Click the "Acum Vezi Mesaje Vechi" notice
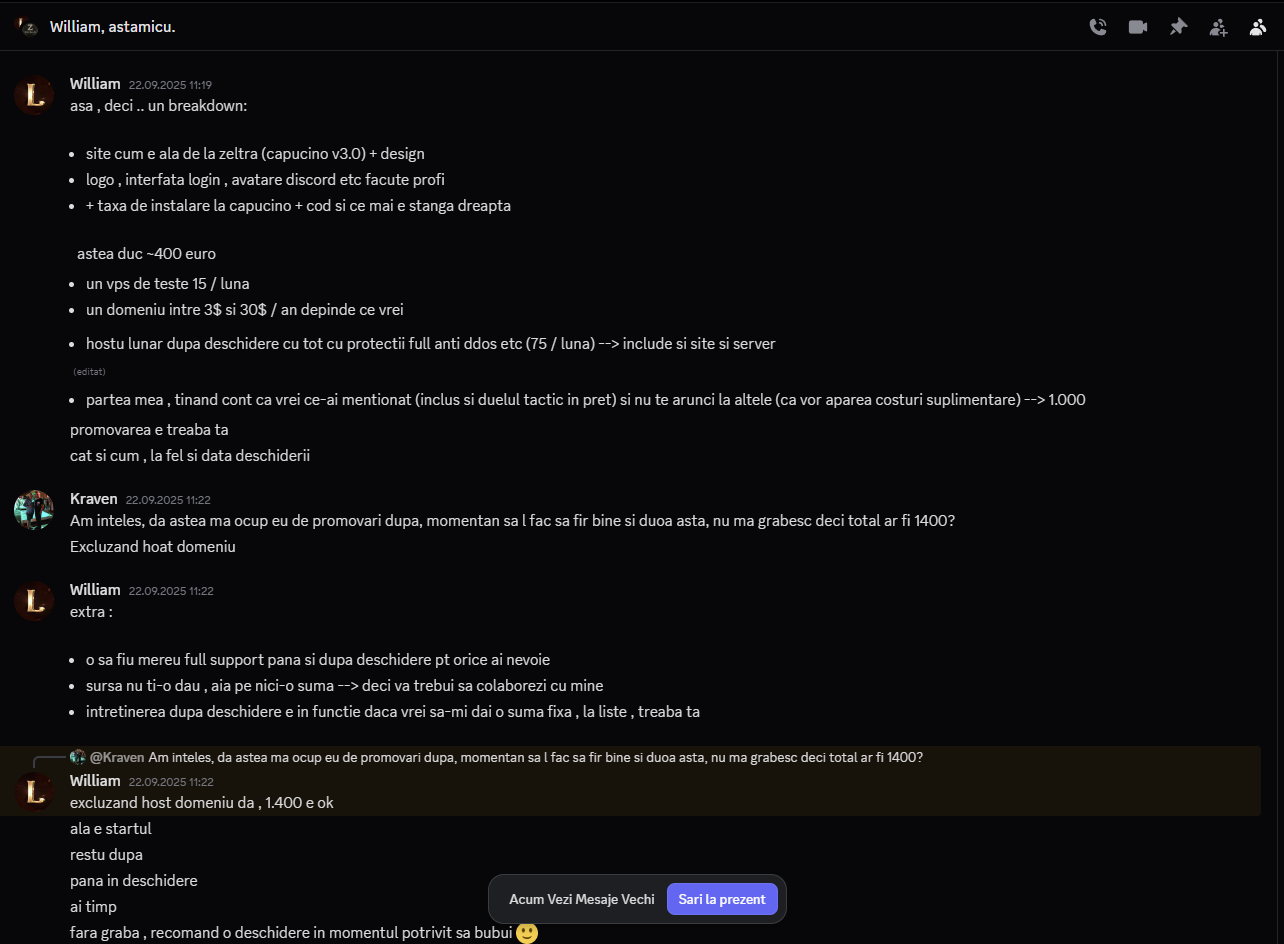This screenshot has height=944, width=1284. coord(581,899)
